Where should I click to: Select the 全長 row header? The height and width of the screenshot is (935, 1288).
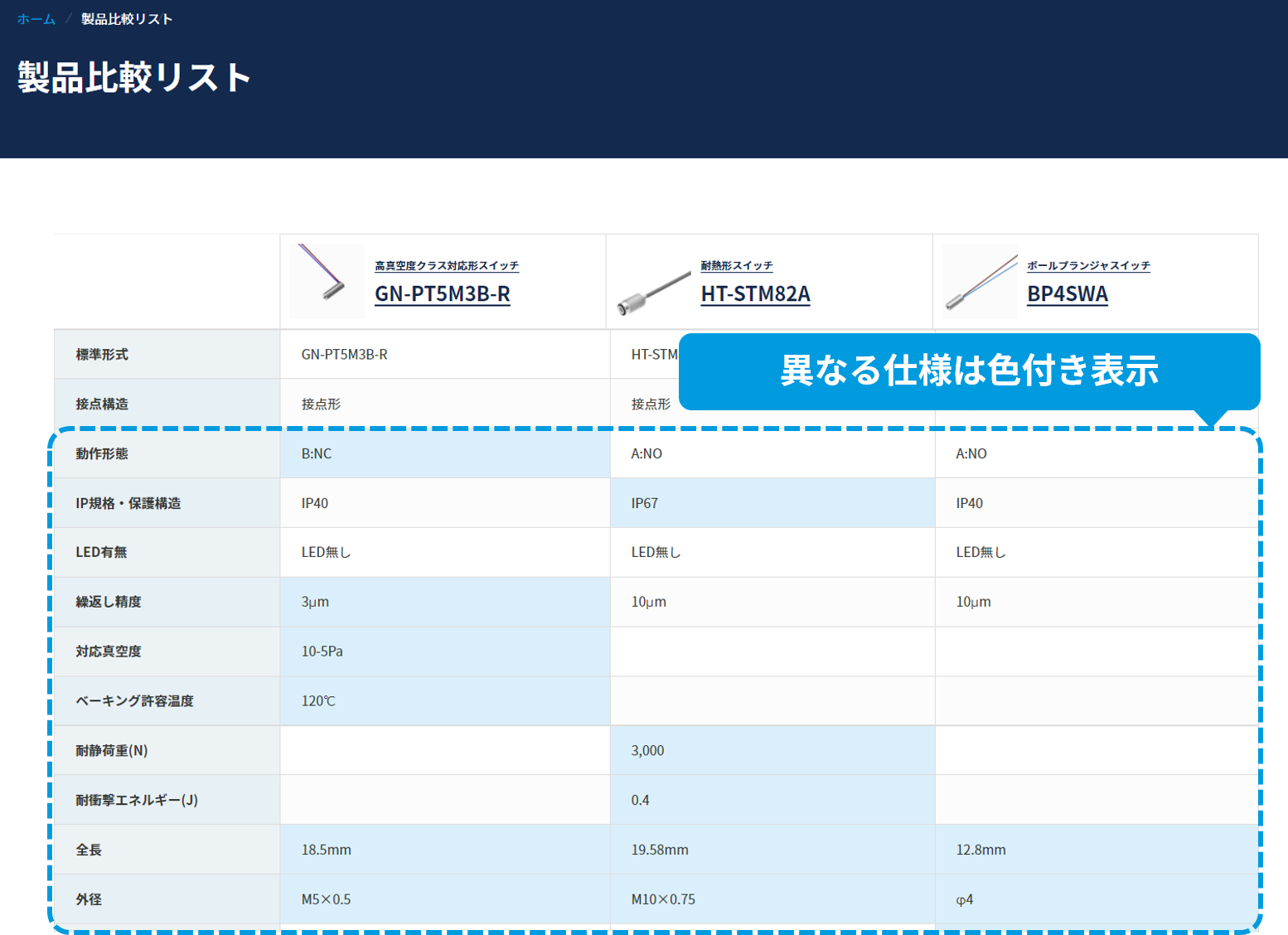pos(167,850)
